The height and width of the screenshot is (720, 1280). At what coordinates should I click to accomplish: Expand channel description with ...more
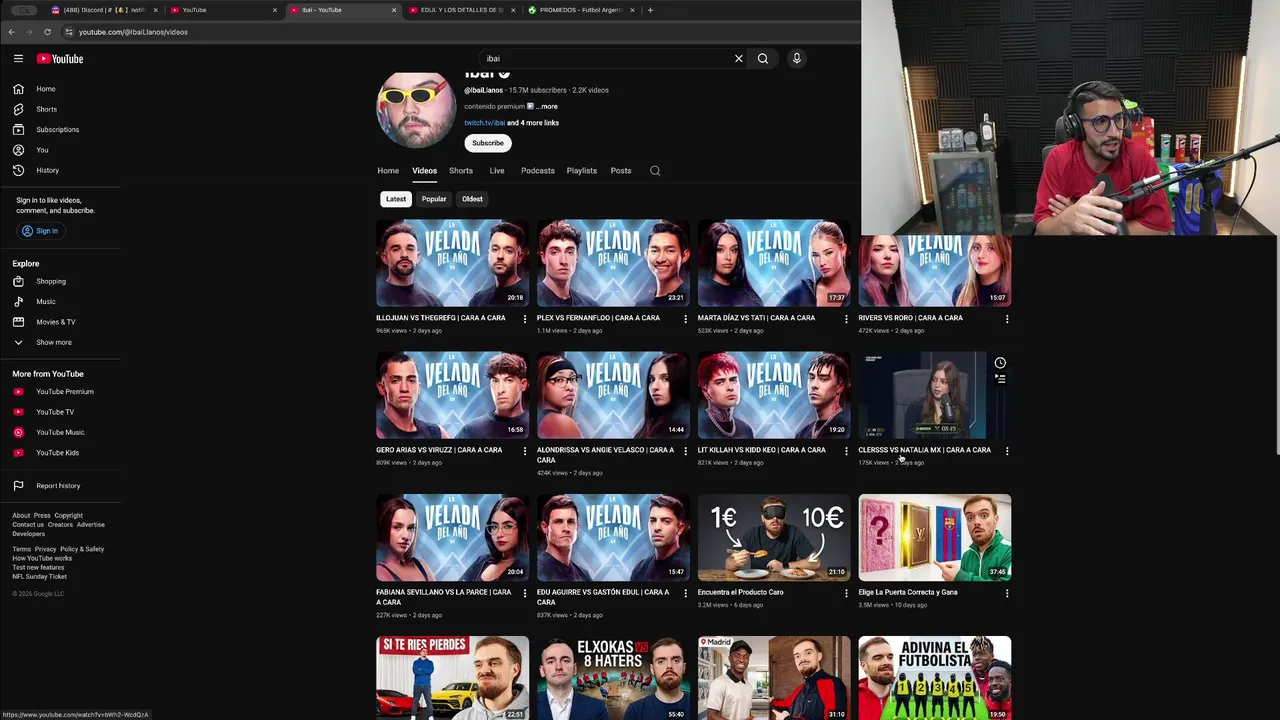(546, 106)
